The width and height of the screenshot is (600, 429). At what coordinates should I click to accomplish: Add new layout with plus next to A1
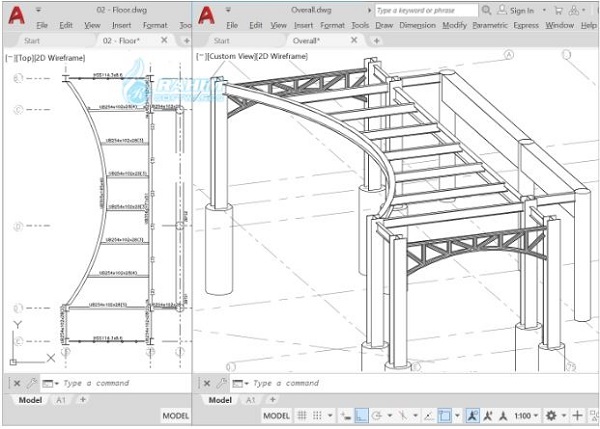(272, 399)
